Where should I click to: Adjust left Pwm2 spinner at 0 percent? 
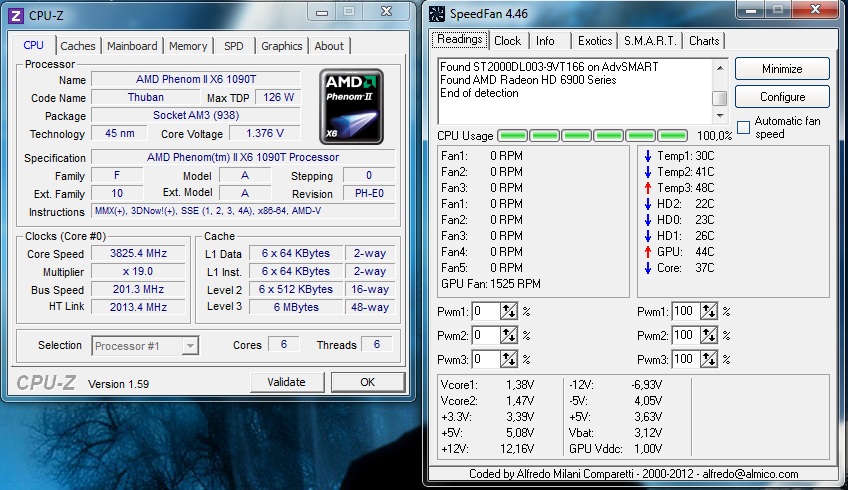[x=508, y=335]
